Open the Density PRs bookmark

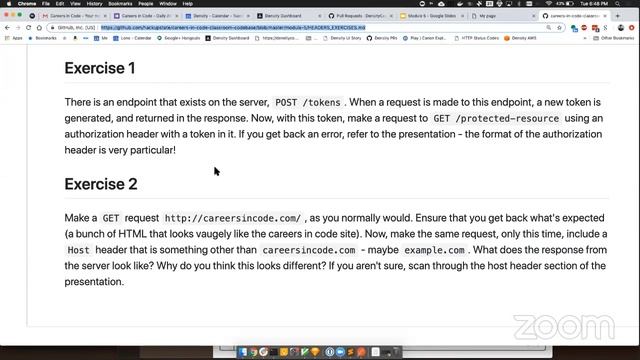tap(382, 38)
